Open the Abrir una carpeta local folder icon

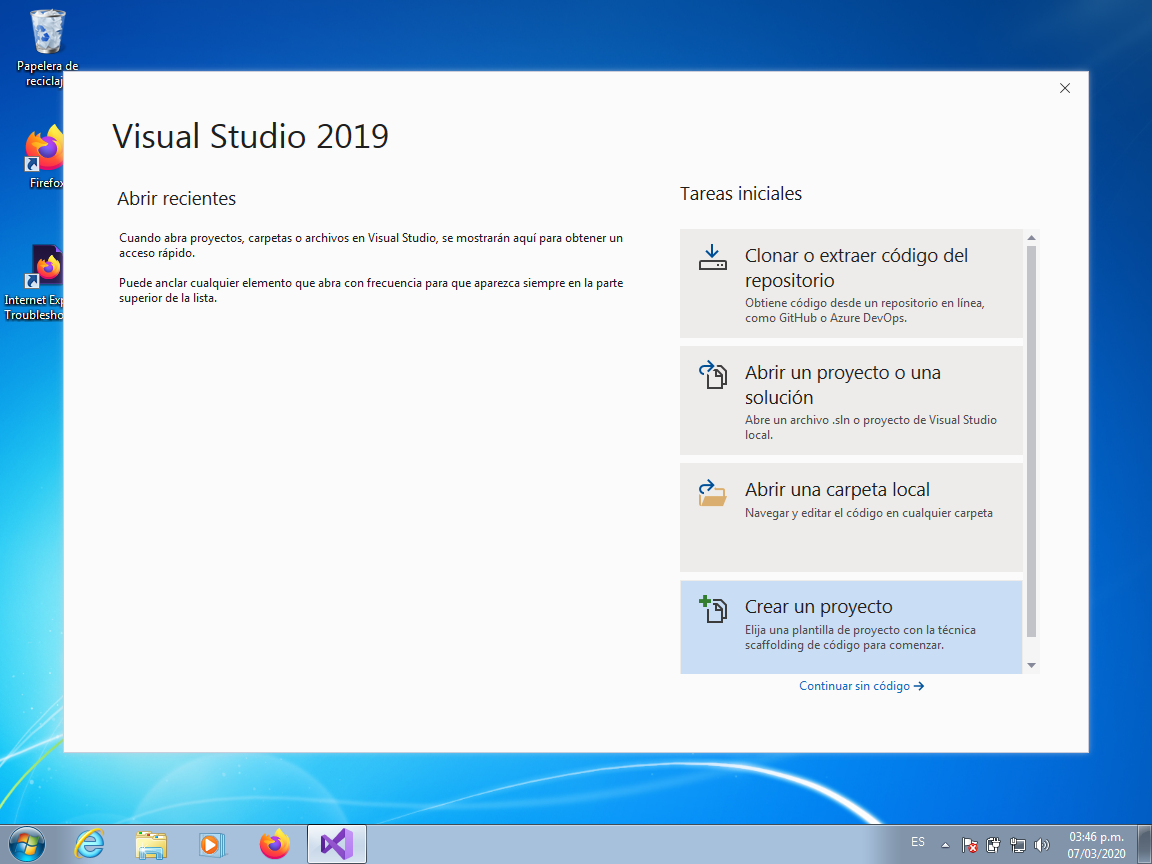point(713,492)
